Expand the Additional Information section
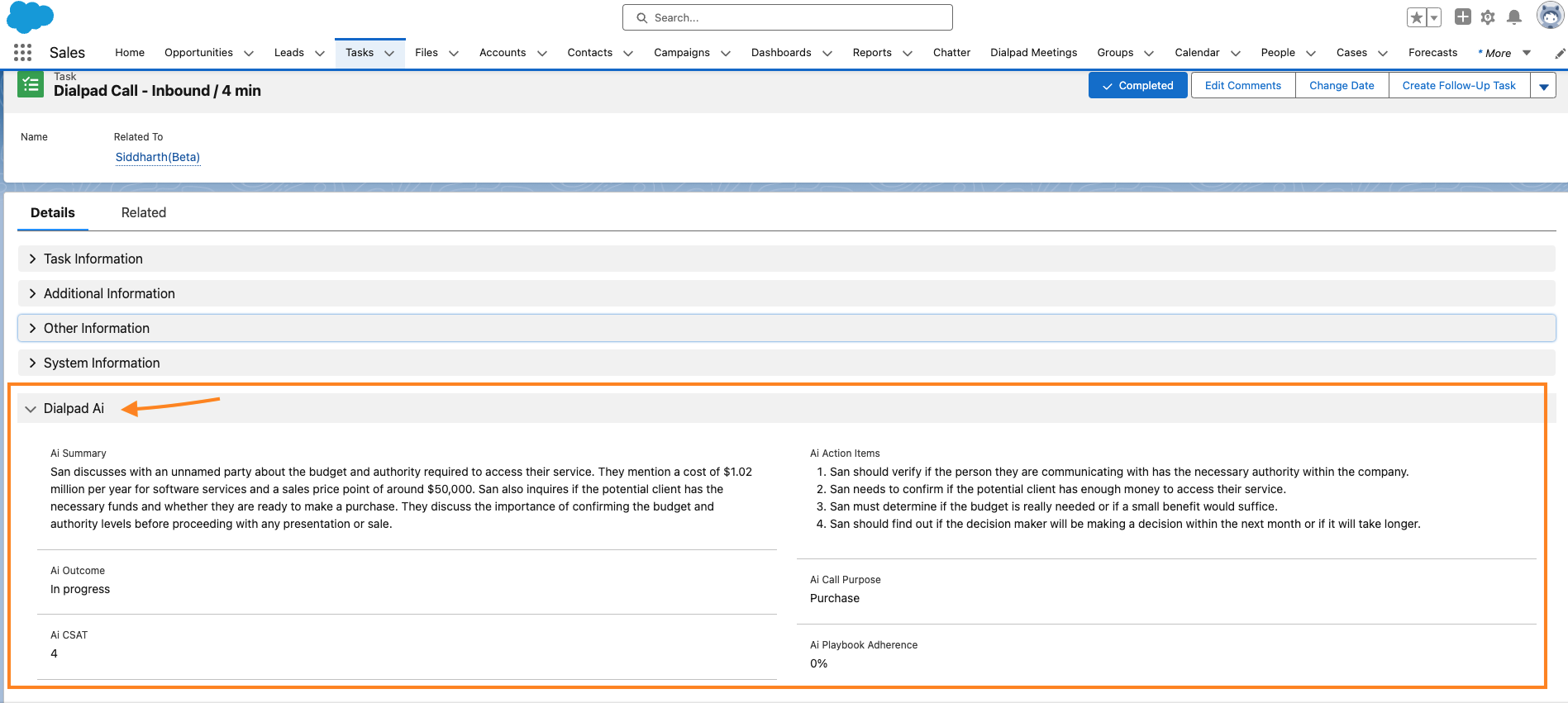This screenshot has width=1568, height=703. (786, 293)
